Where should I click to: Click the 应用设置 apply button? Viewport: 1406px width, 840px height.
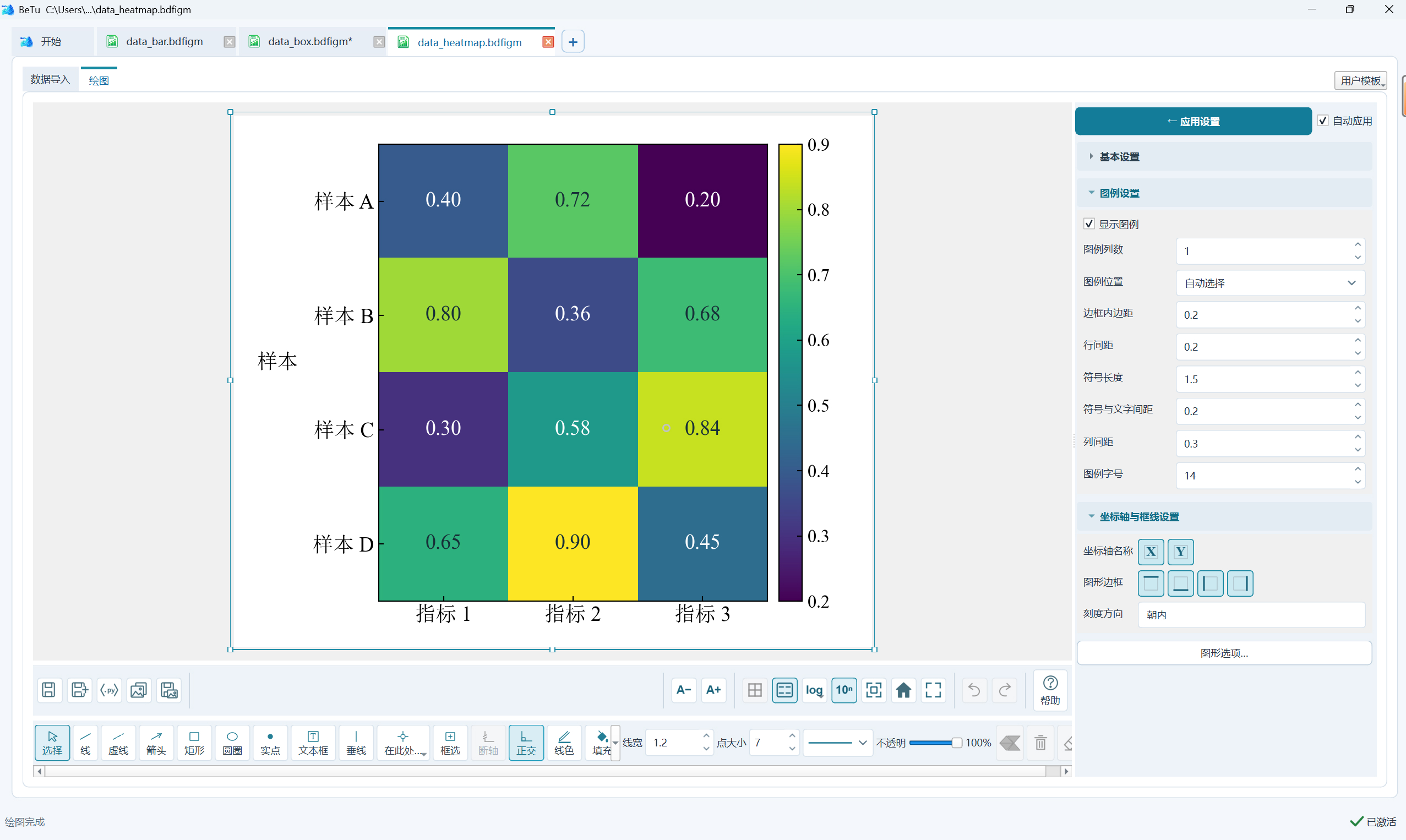click(1192, 121)
